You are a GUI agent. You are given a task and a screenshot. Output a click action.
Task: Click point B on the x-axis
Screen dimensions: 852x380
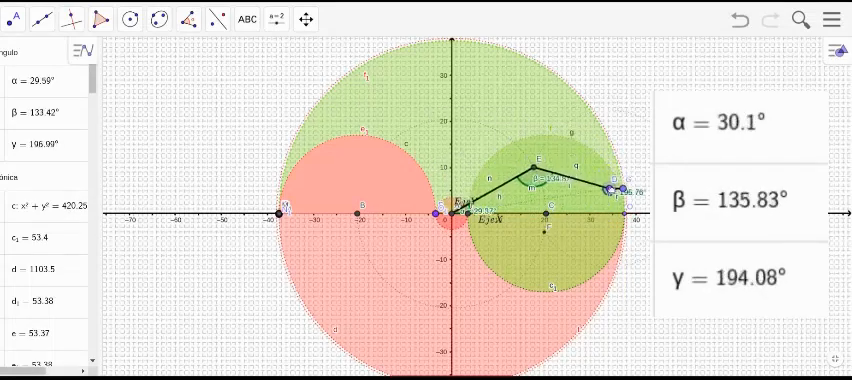pyautogui.click(x=357, y=214)
